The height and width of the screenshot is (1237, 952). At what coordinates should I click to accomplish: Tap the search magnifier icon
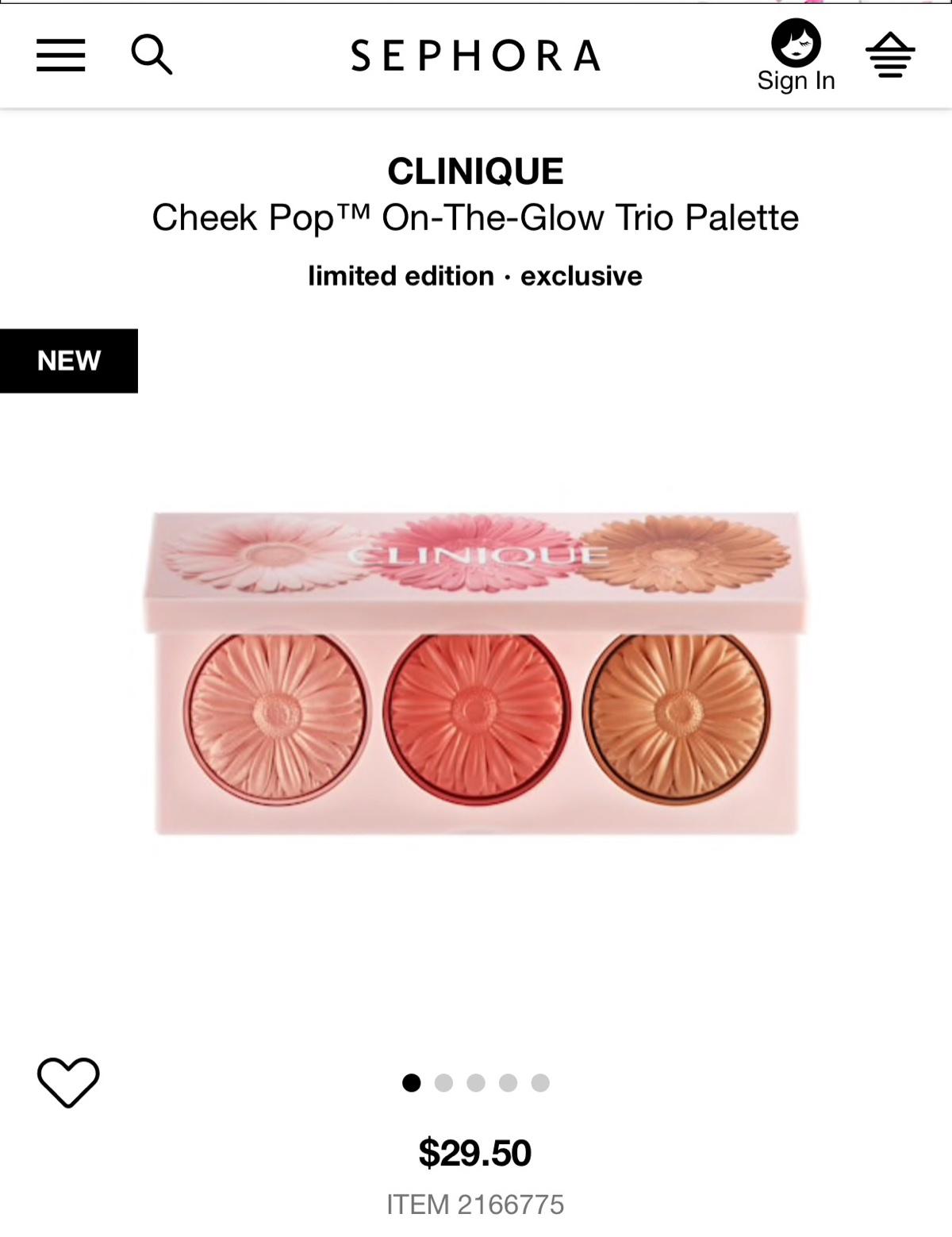[152, 55]
